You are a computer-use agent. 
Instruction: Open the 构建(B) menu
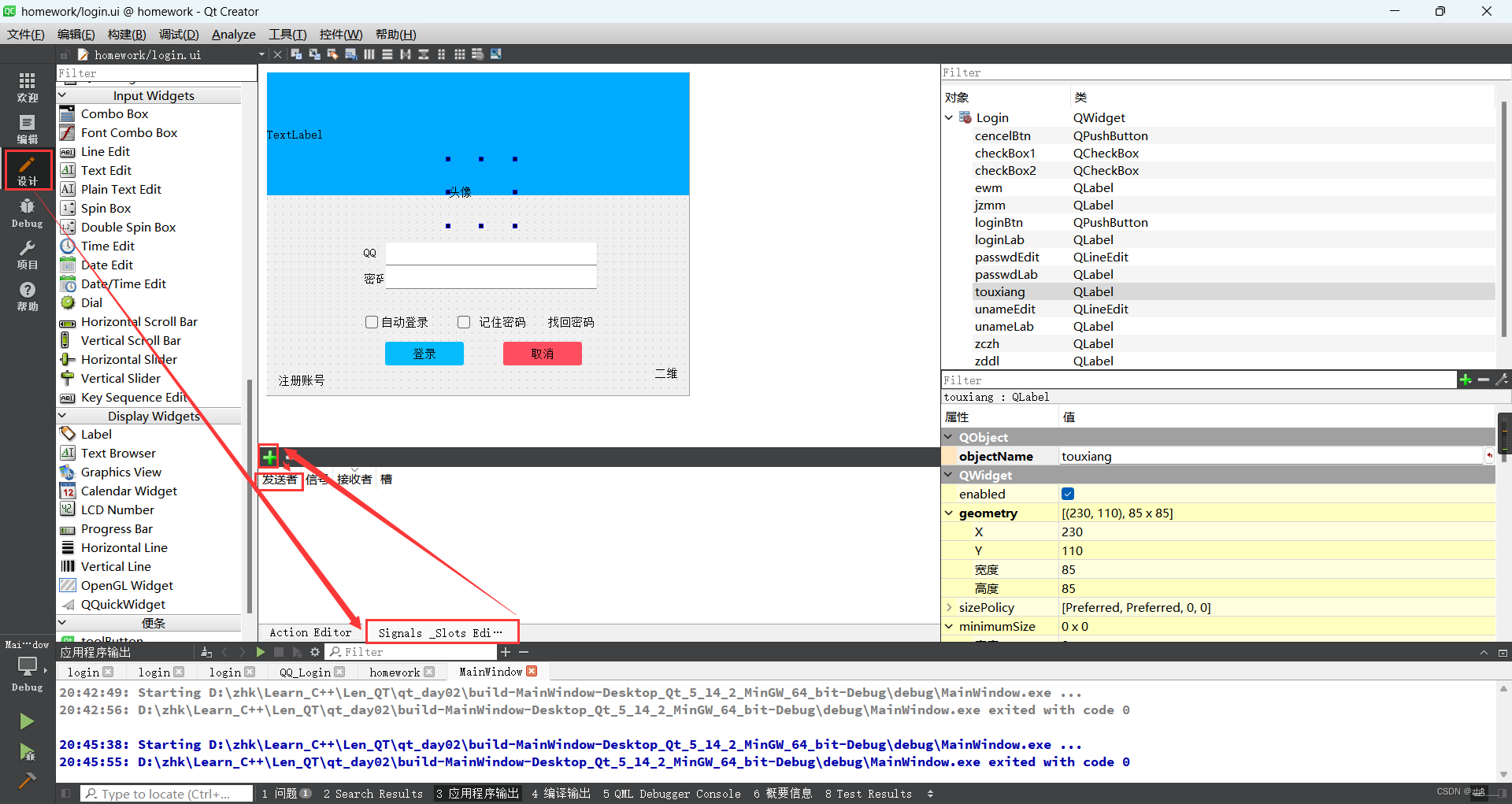click(x=127, y=34)
